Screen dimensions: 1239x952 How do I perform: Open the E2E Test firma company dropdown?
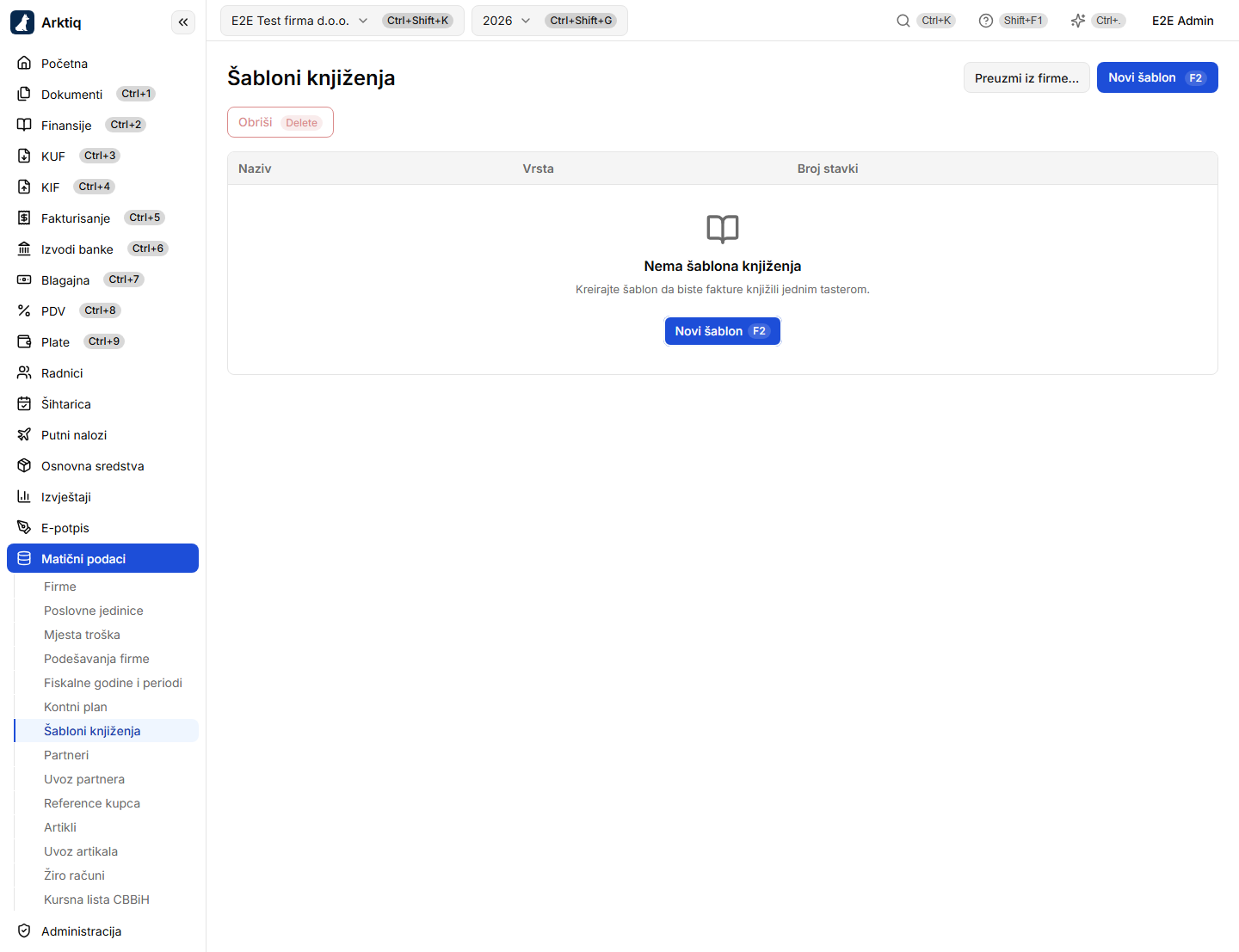pos(342,21)
